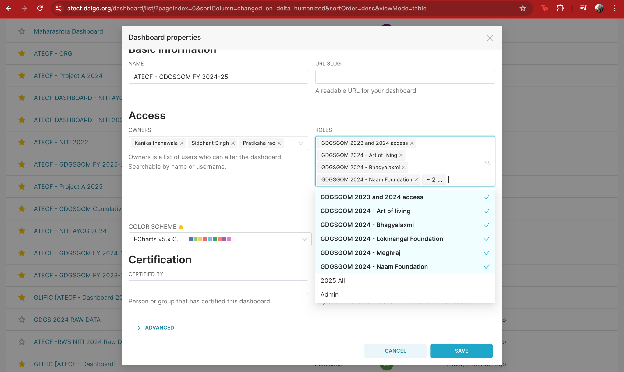Go back using the browser back arrow

click(9, 8)
